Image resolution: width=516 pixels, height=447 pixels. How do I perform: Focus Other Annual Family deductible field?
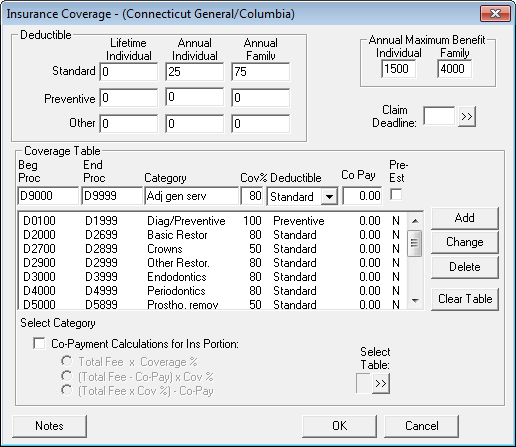(x=260, y=124)
